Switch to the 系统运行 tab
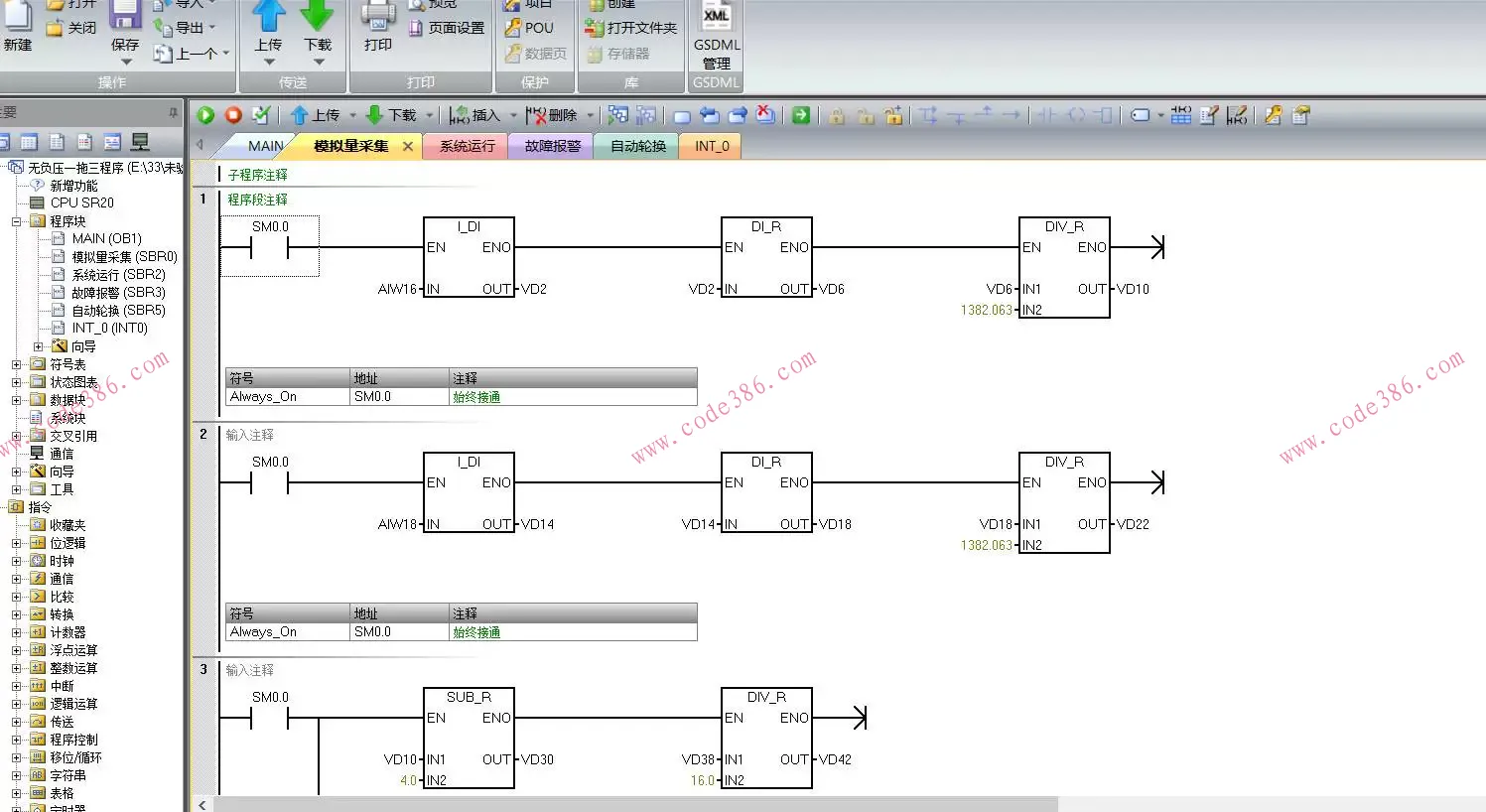 tap(467, 146)
